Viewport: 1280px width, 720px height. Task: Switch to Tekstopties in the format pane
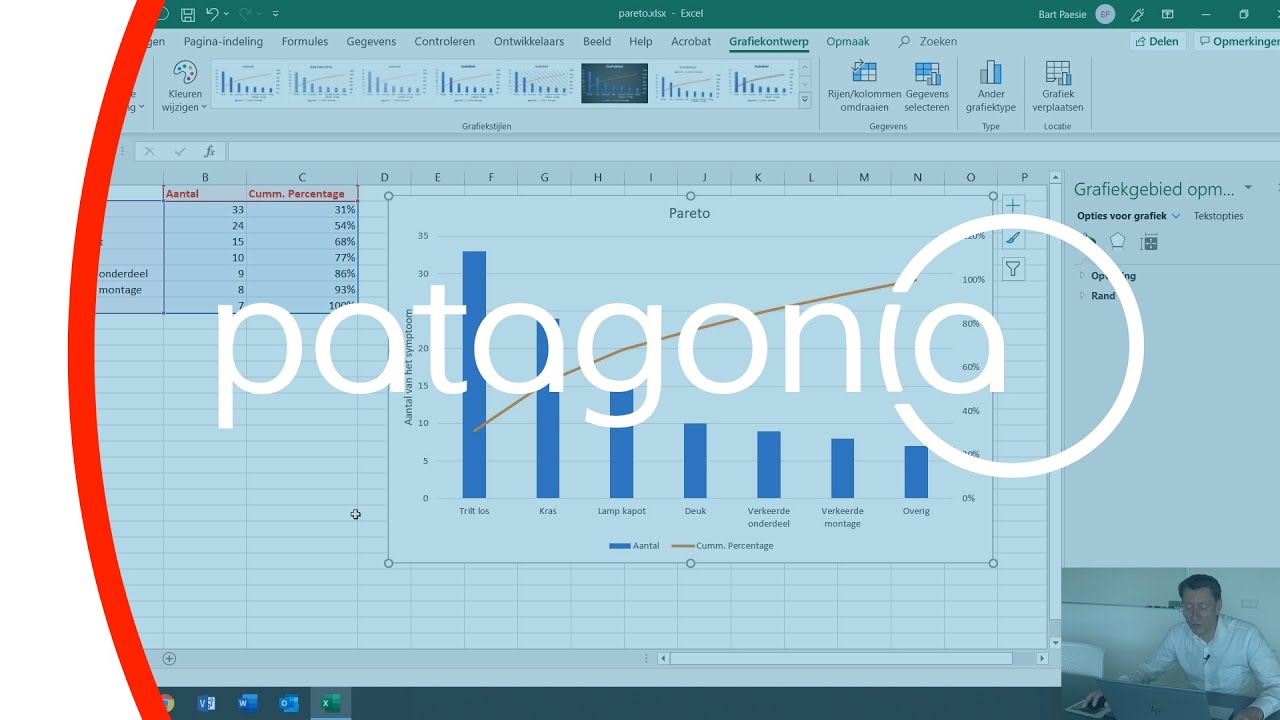(1218, 216)
